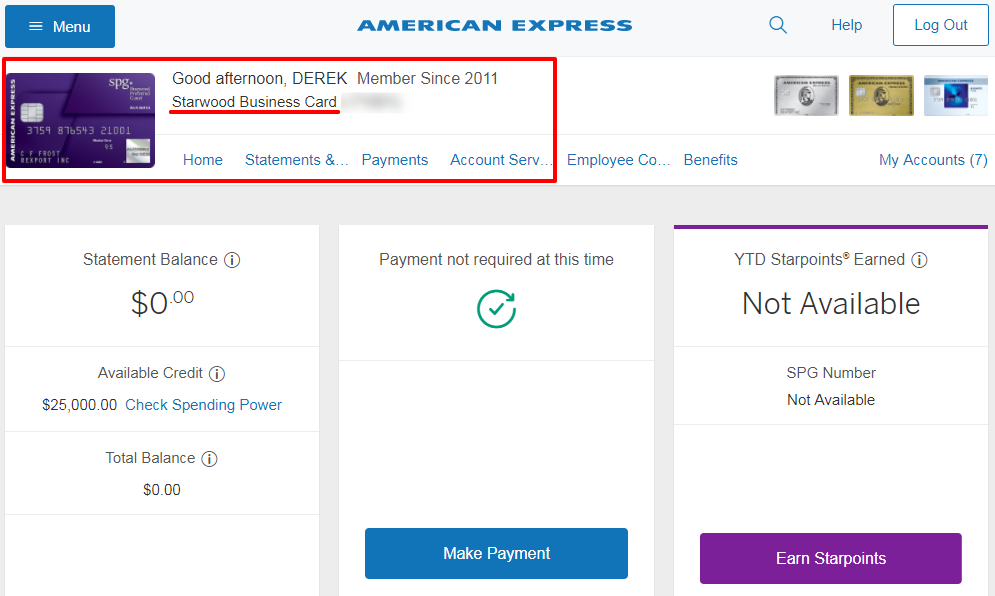Click the Earn Starpoints button
Image resolution: width=995 pixels, height=596 pixels.
[x=831, y=559]
